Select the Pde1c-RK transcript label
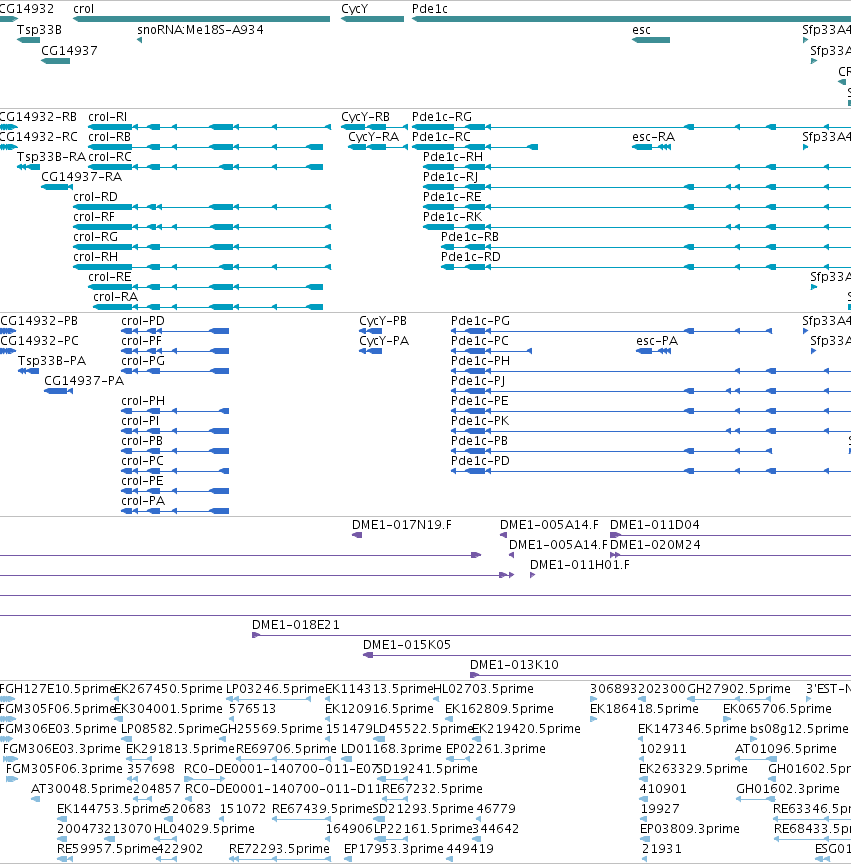This screenshot has height=864, width=851. [453, 217]
